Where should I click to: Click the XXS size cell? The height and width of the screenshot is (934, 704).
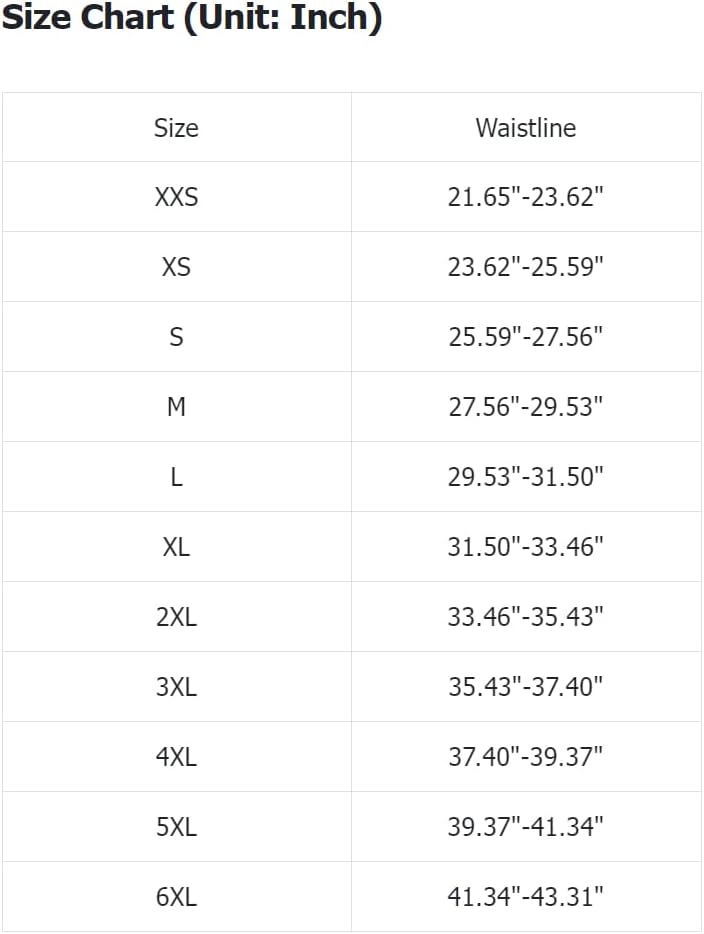pos(176,197)
